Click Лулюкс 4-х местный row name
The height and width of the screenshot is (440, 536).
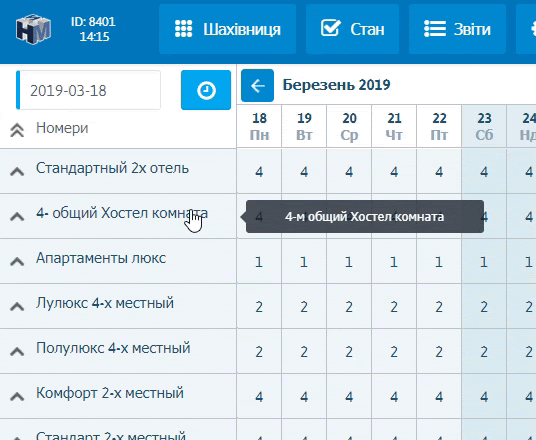click(105, 303)
